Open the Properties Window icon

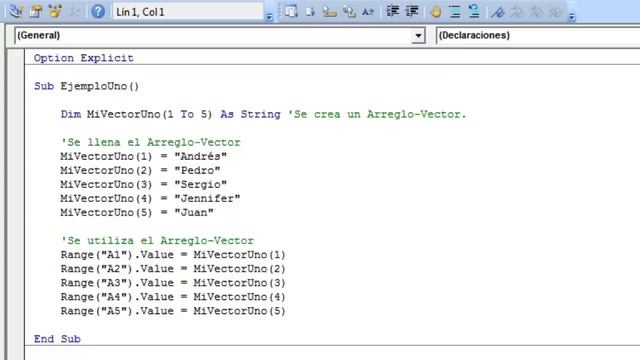[x=36, y=11]
